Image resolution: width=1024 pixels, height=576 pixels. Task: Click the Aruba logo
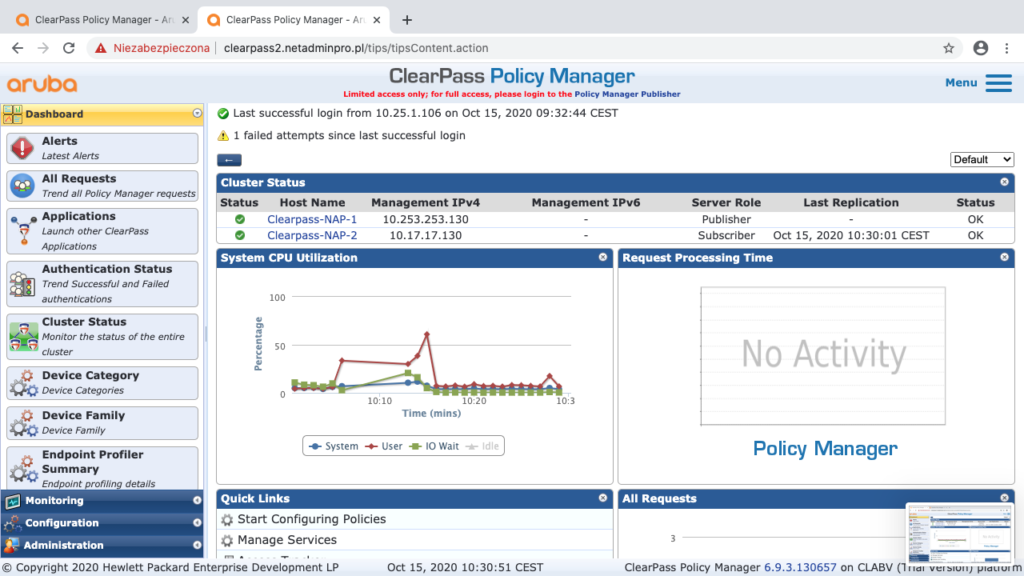point(42,84)
